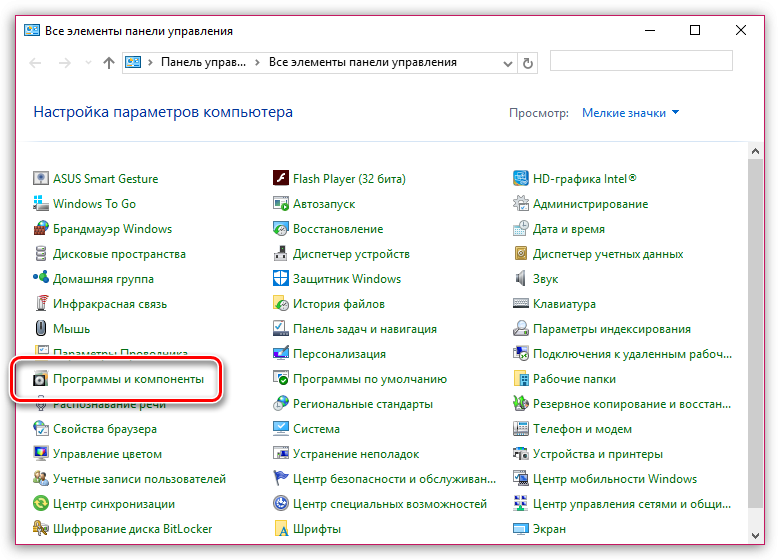Open the Панель задач и навигация link

[x=365, y=329]
